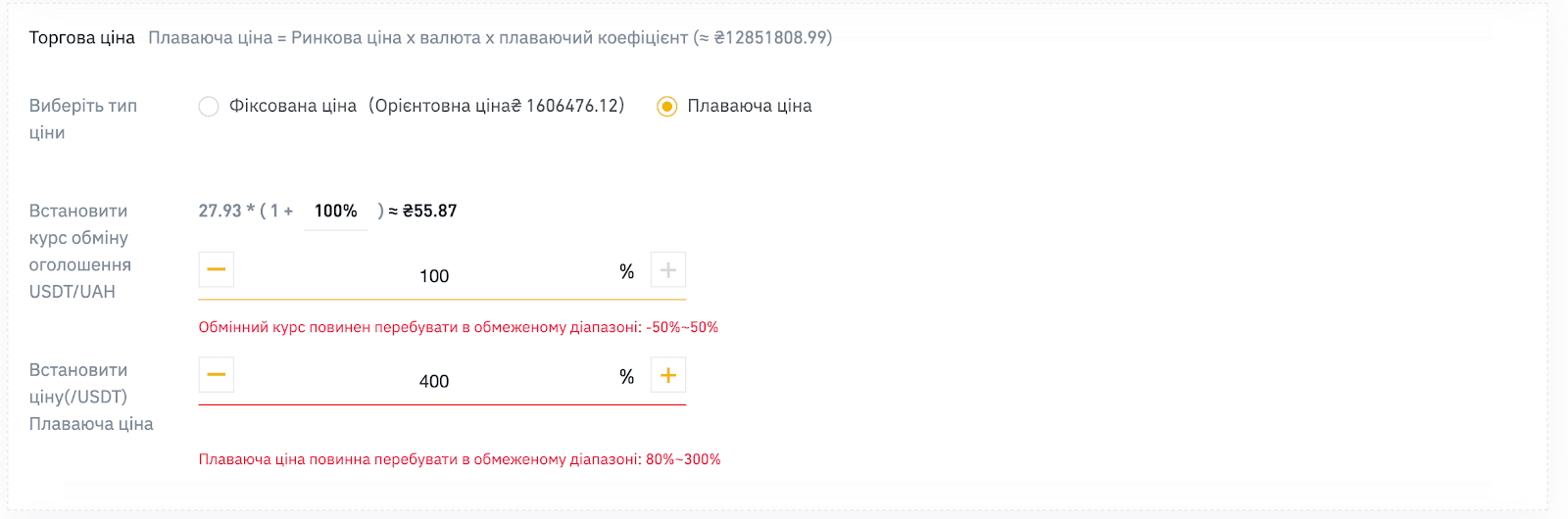Image resolution: width=1568 pixels, height=519 pixels.
Task: Click the inline 100% field in formula
Action: pos(336,212)
